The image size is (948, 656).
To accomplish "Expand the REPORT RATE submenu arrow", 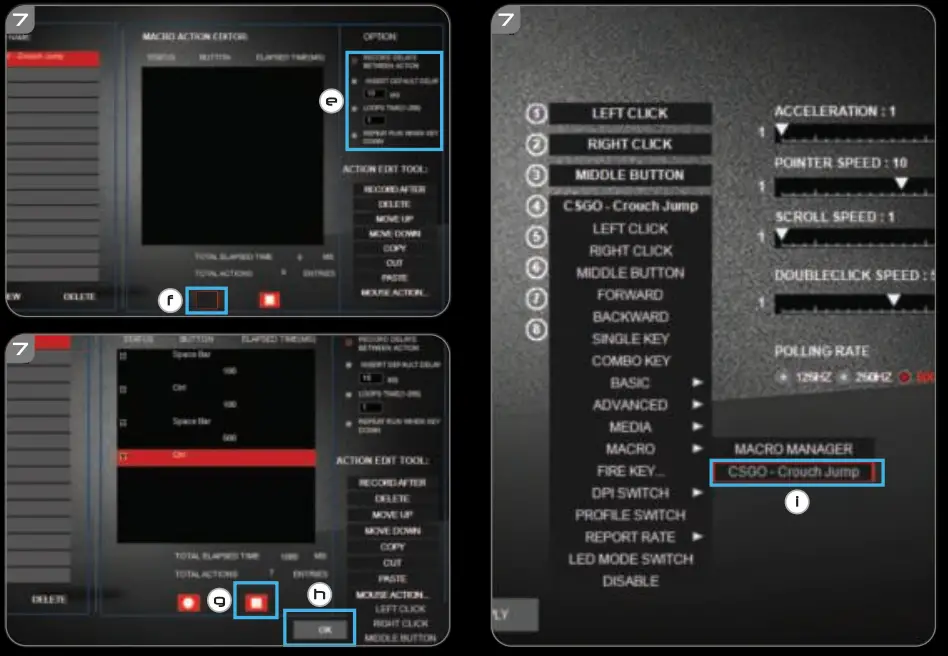I will point(698,537).
